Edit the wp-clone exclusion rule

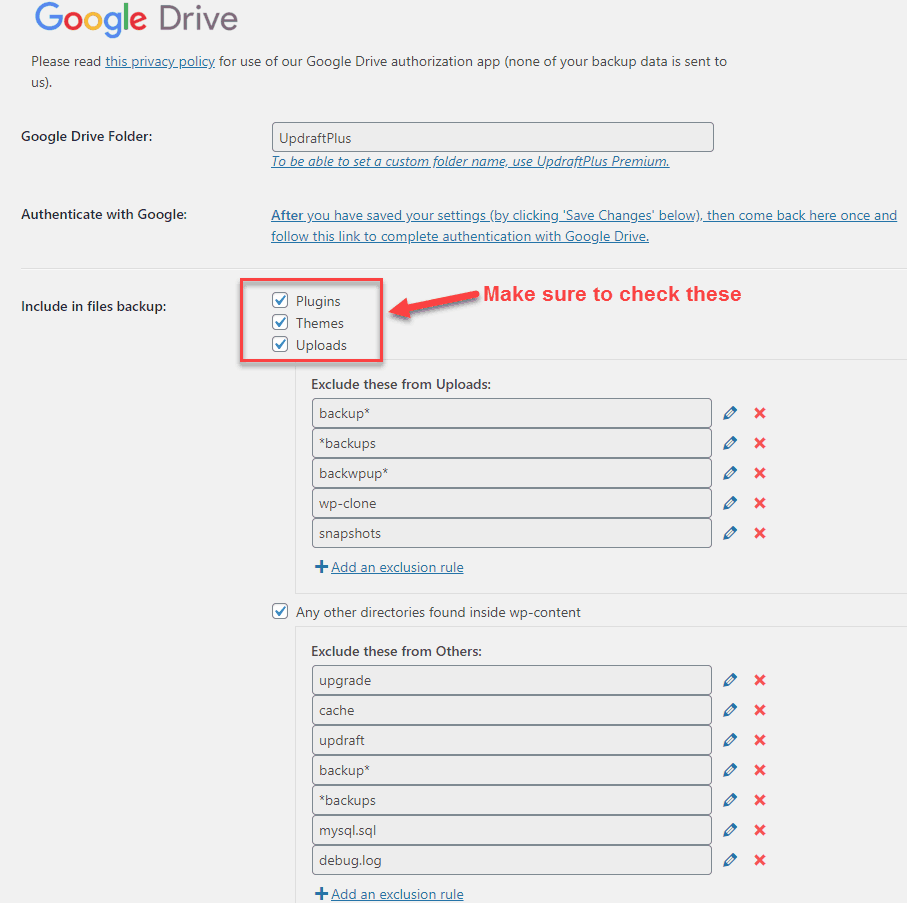730,503
